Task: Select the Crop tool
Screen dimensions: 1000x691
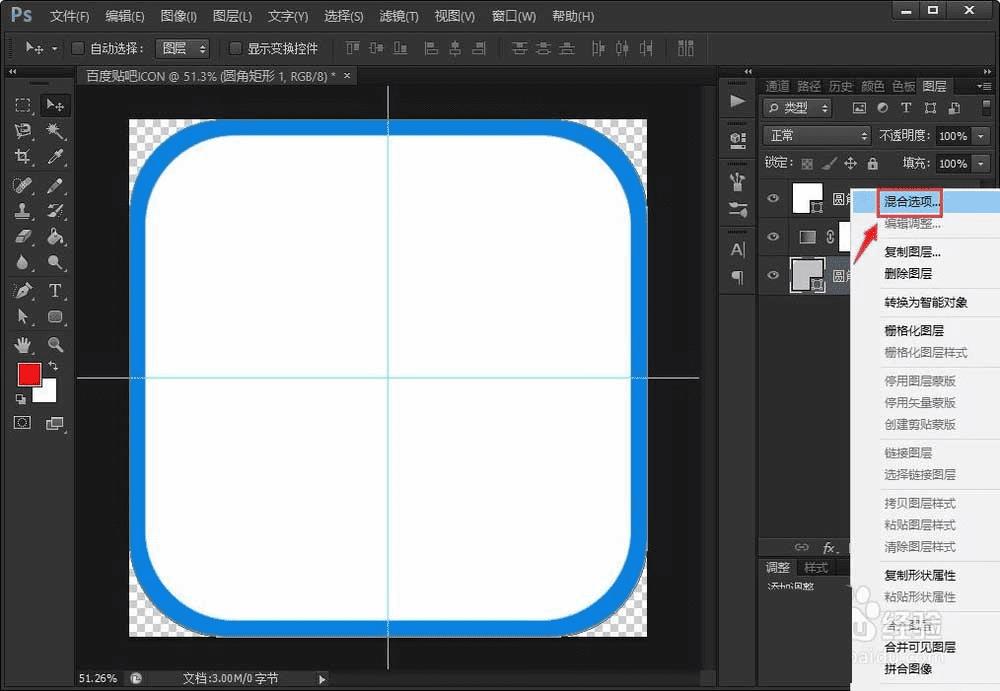Action: point(23,157)
